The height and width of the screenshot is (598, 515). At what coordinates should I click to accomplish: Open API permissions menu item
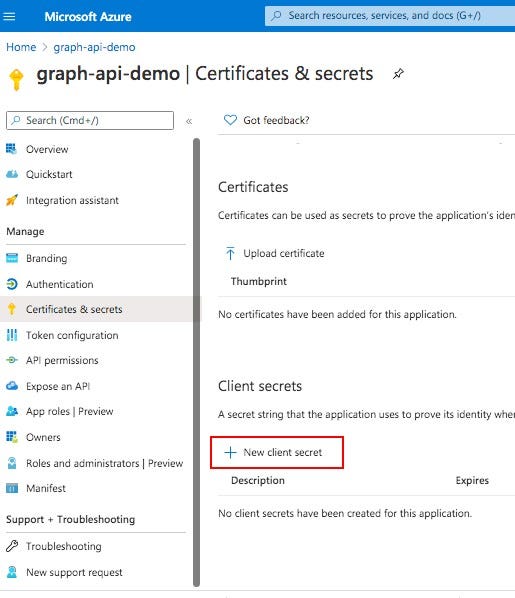click(x=62, y=361)
